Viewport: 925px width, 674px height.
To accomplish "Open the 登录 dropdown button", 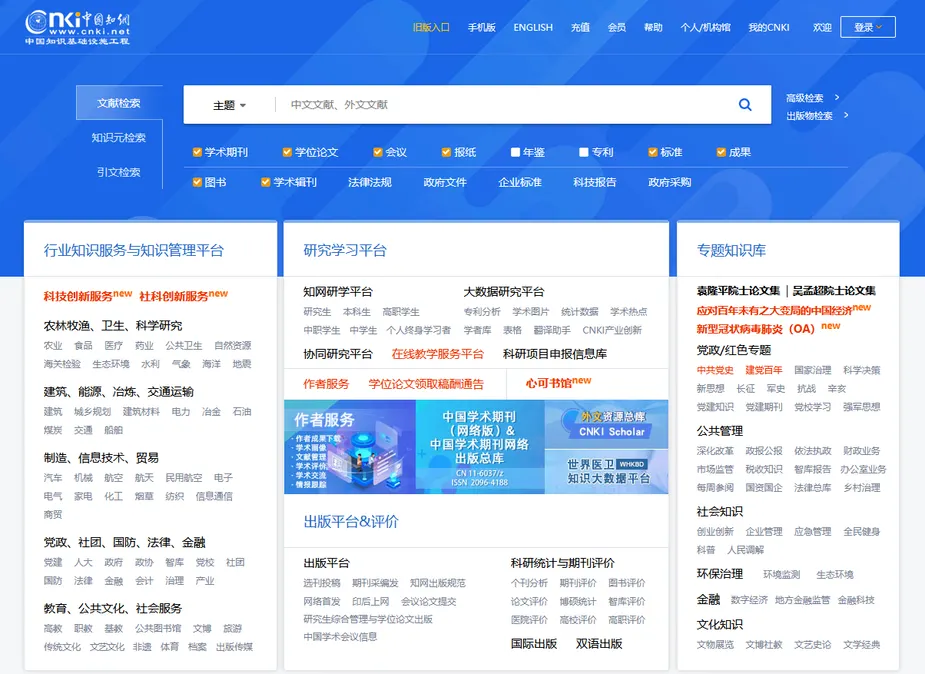I will tap(868, 27).
